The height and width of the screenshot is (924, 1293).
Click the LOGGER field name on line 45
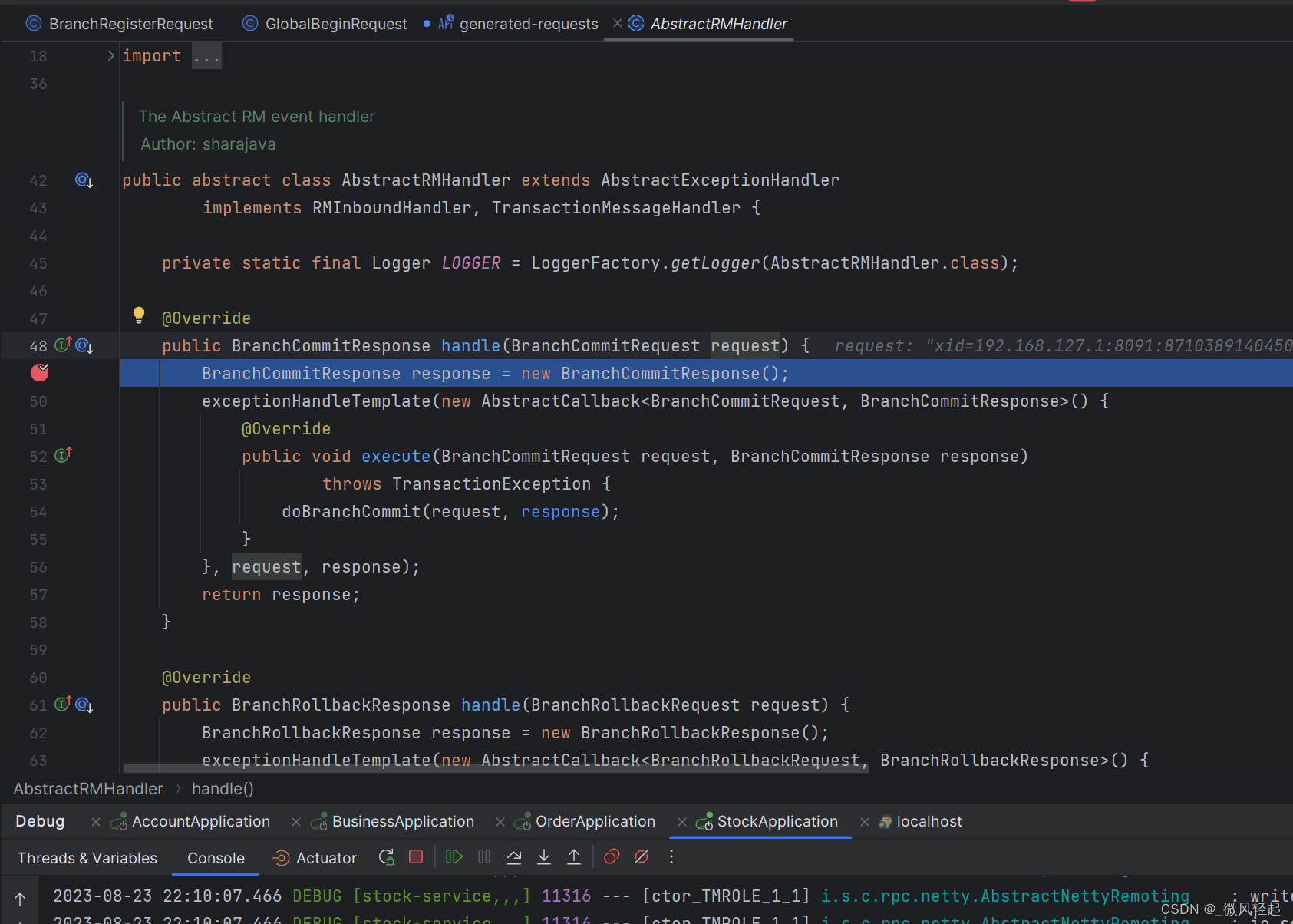(471, 263)
